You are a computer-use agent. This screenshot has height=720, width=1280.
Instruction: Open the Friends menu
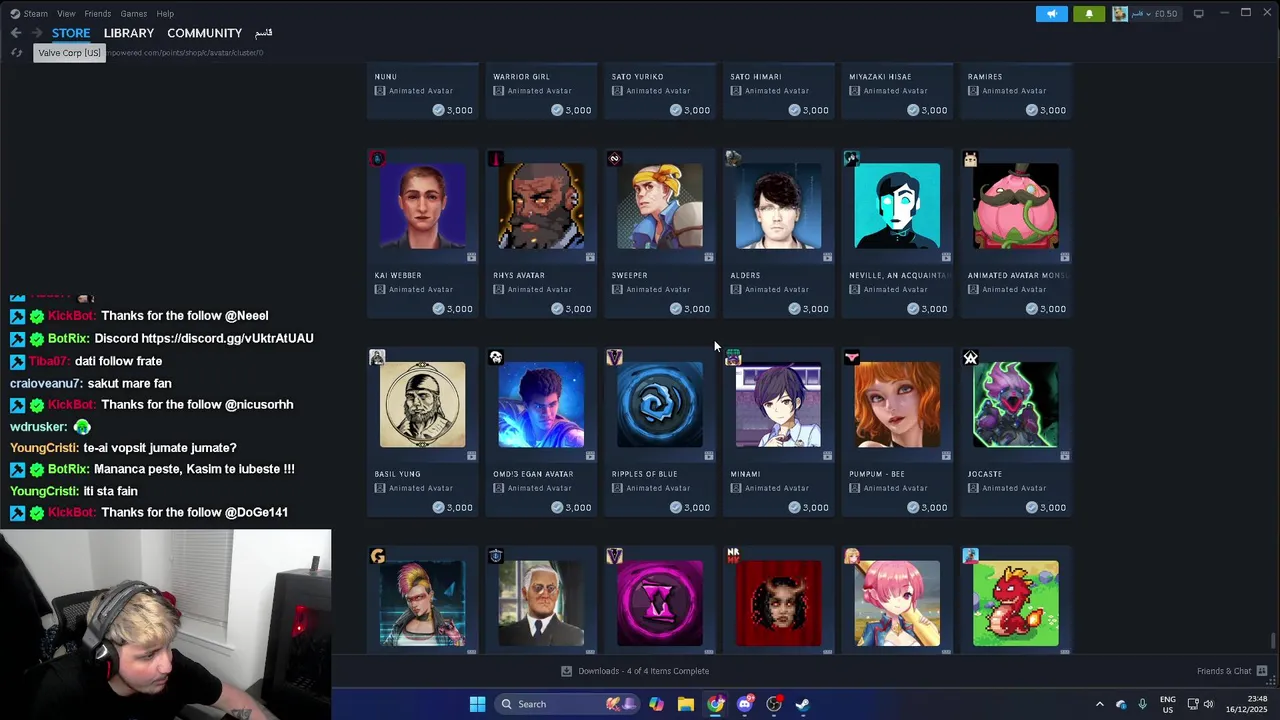(98, 14)
